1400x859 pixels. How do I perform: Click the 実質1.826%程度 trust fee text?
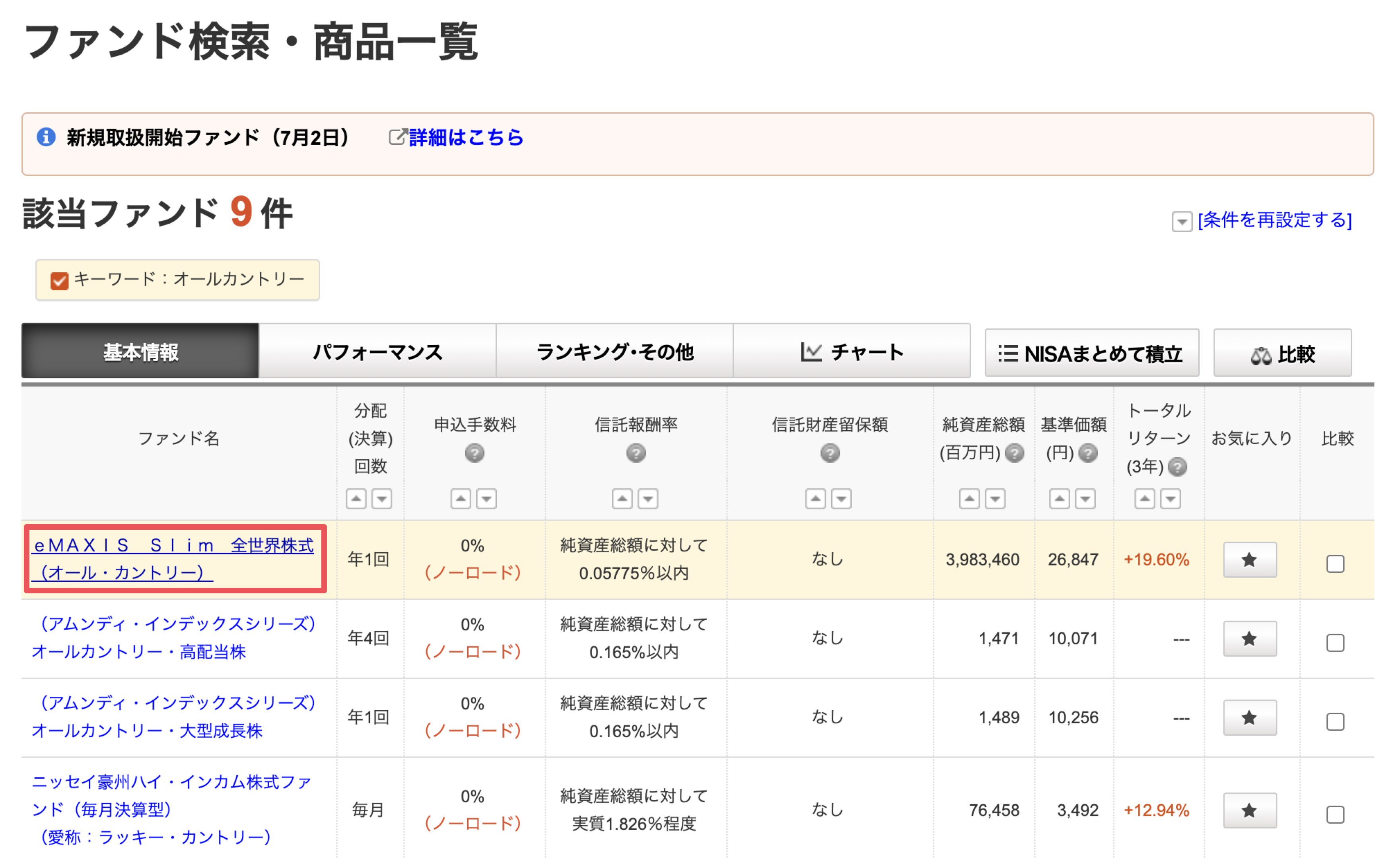pos(634,824)
